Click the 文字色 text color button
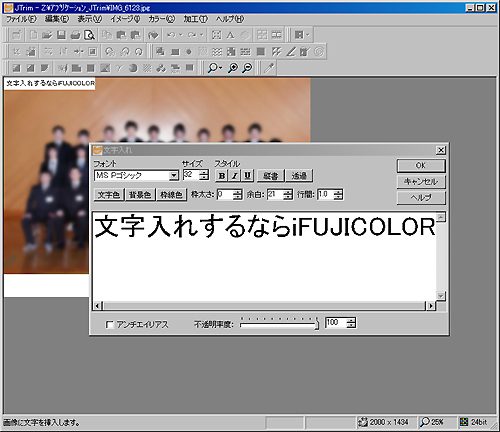500x432 pixels. (109, 195)
